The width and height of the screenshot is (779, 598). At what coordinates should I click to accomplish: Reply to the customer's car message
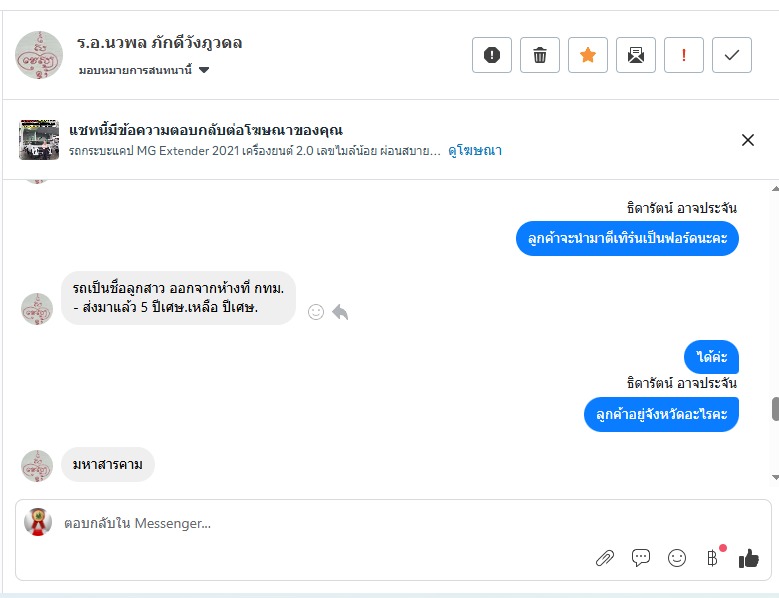(340, 312)
